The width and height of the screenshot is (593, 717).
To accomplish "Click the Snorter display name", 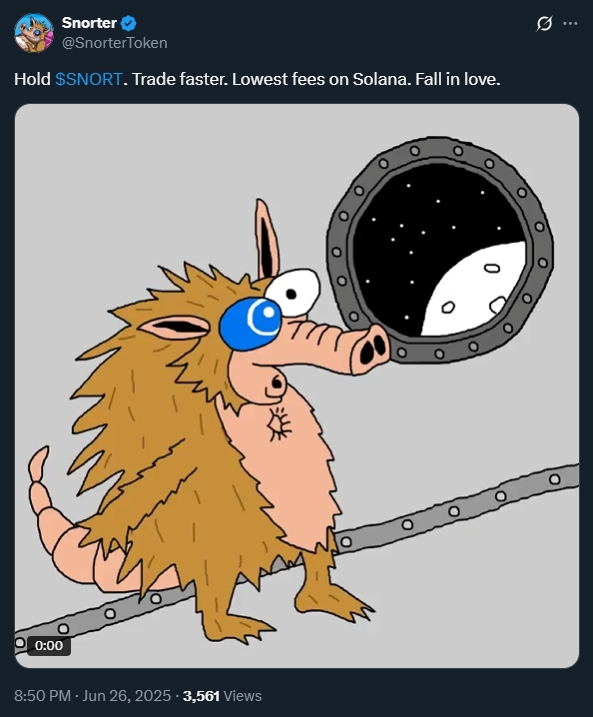I will pos(89,22).
